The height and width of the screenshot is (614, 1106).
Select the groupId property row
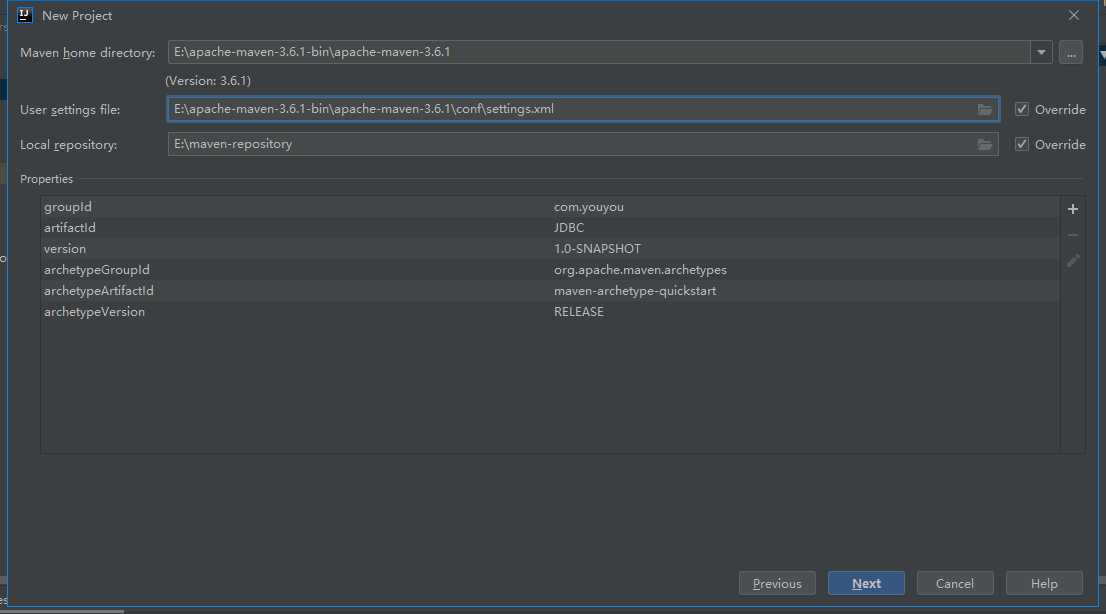pos(550,207)
